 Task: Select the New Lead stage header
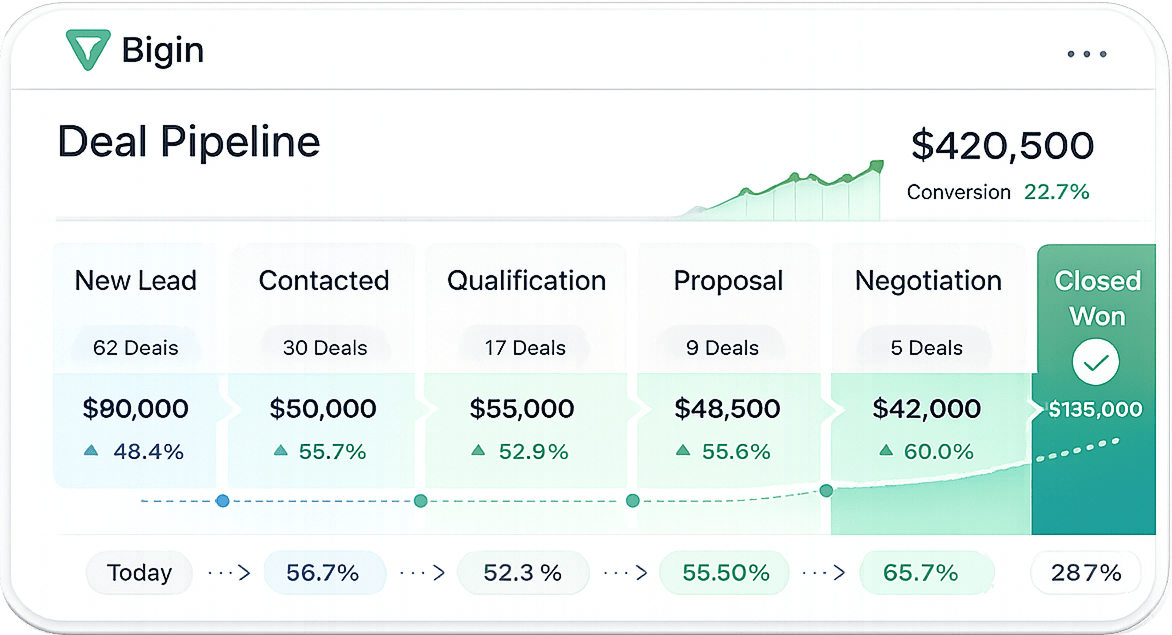coord(135,281)
